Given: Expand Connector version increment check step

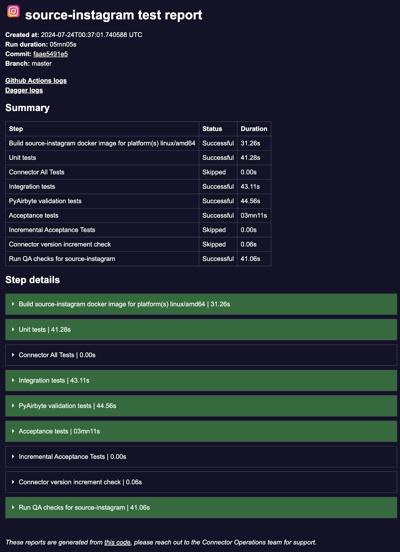Looking at the screenshot, I should click(201, 482).
